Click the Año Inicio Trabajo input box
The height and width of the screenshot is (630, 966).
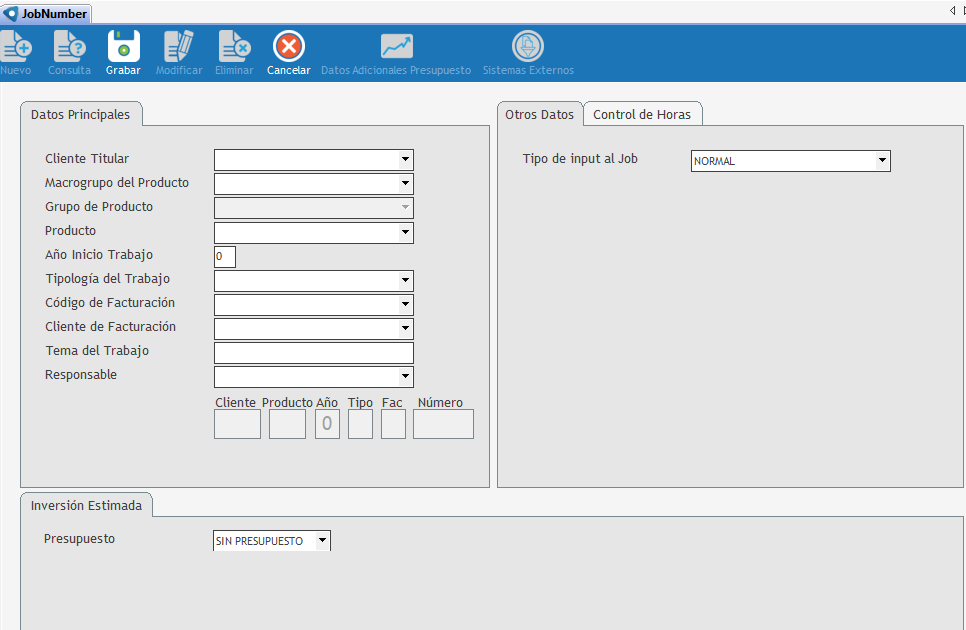(x=224, y=257)
